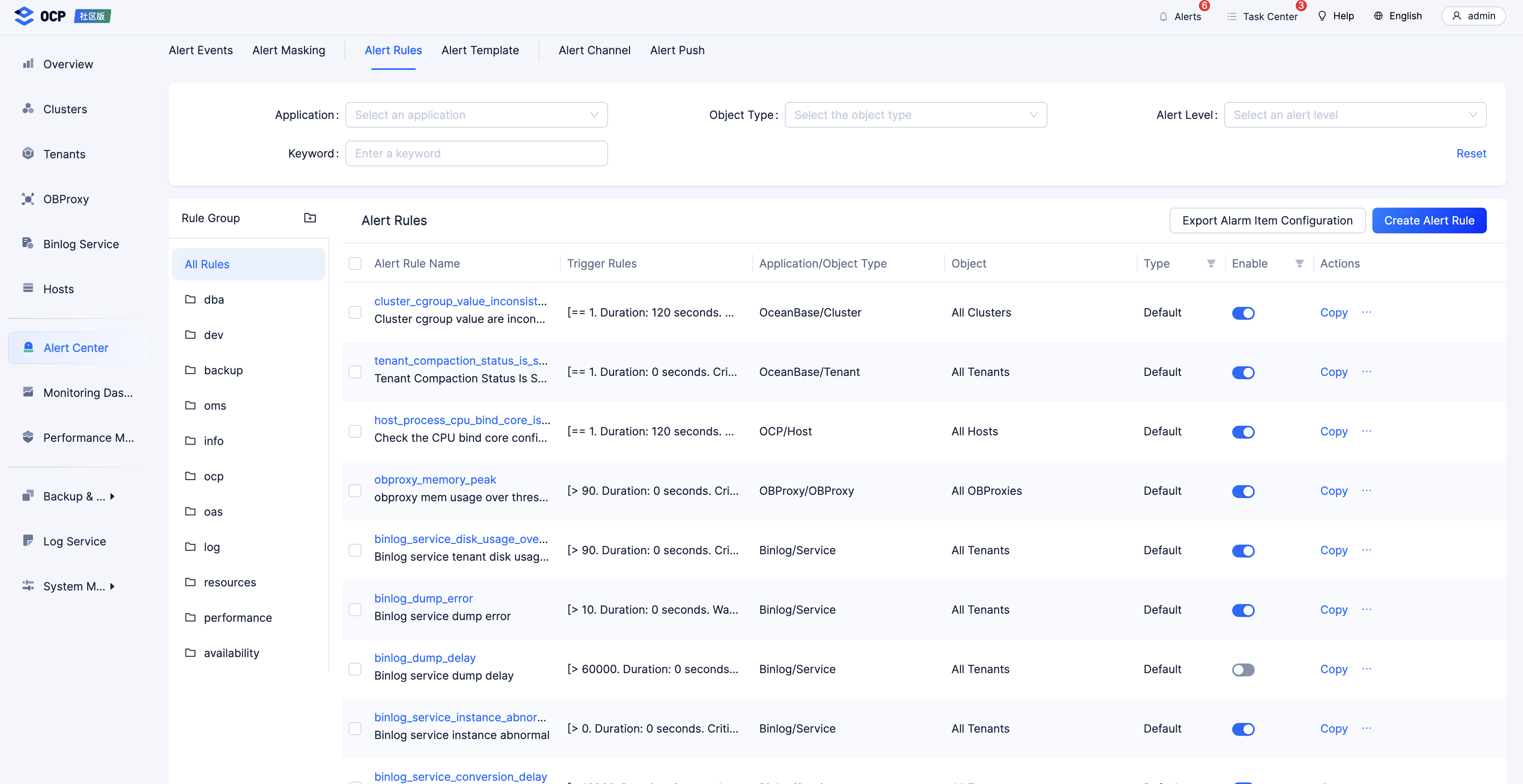Open the Type column filter icon

(1211, 264)
